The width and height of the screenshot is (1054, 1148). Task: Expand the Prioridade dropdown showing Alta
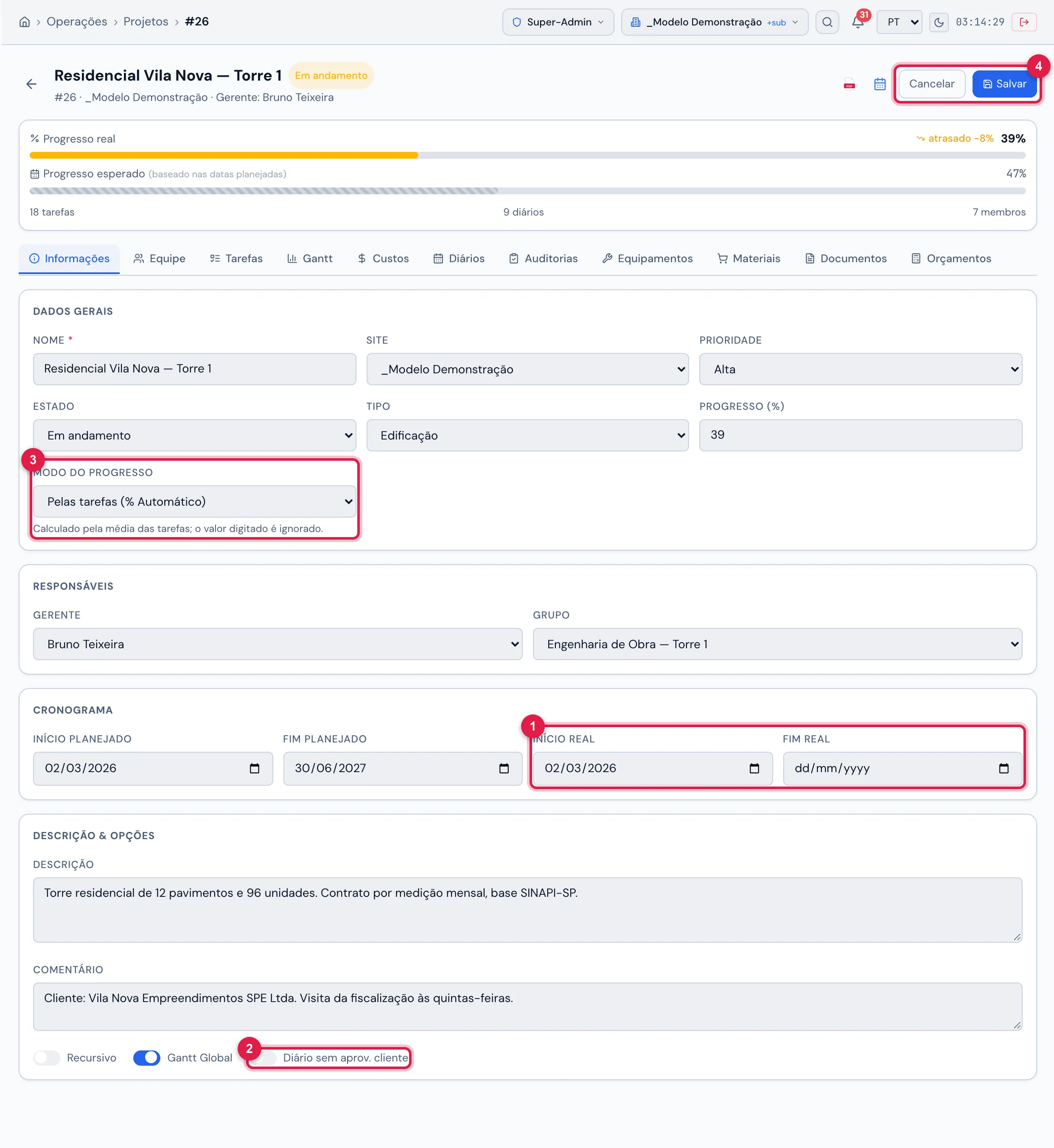click(x=860, y=369)
